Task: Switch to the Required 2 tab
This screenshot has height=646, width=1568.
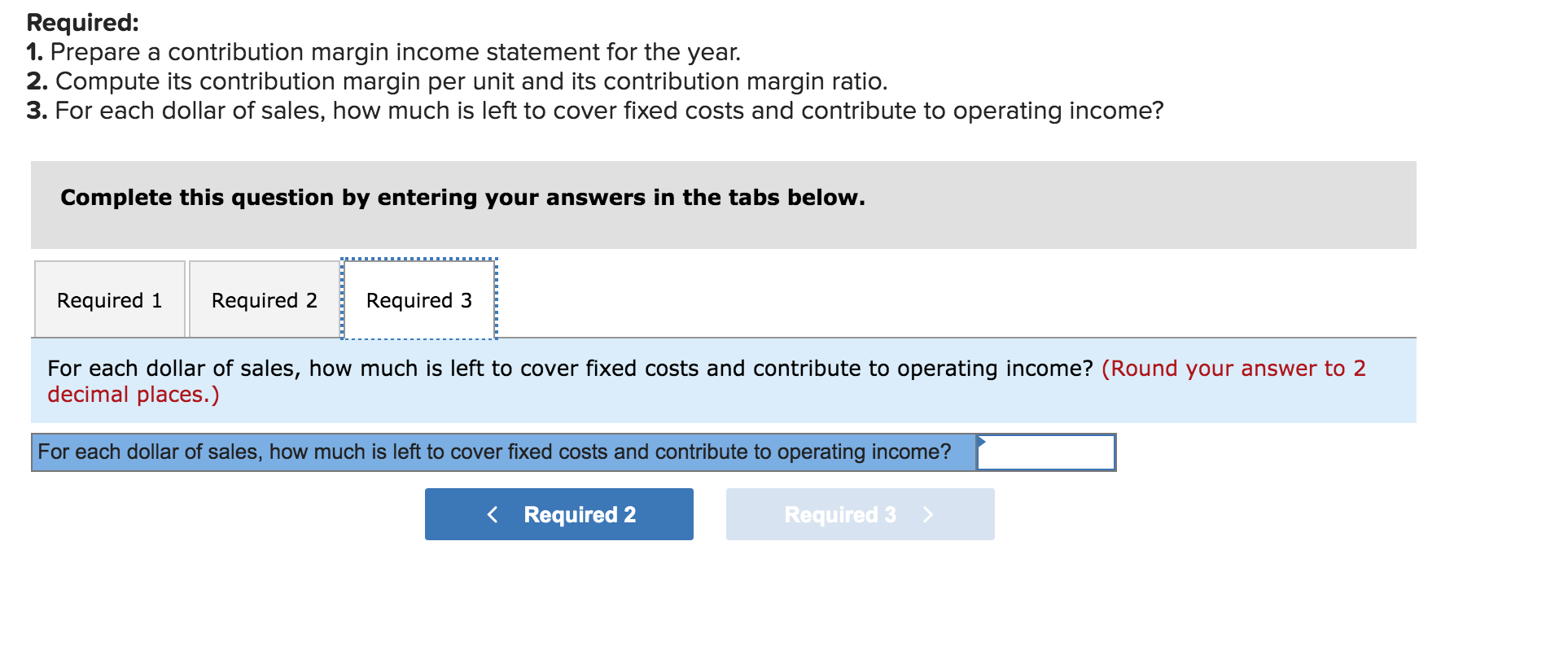Action: pos(264,299)
